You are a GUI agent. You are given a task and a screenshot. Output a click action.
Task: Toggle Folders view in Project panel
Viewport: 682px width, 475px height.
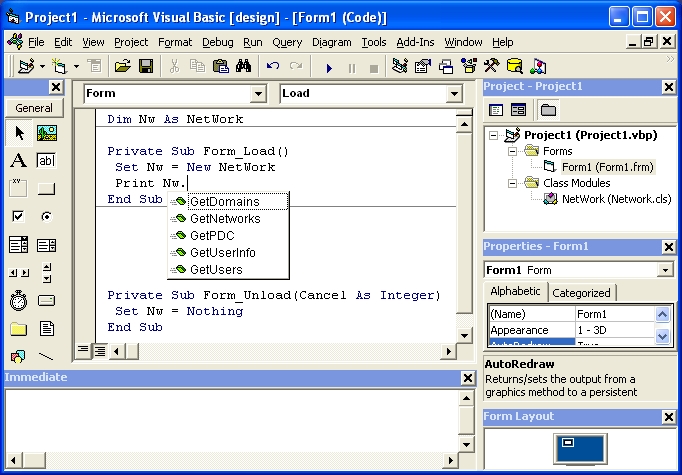click(x=548, y=110)
